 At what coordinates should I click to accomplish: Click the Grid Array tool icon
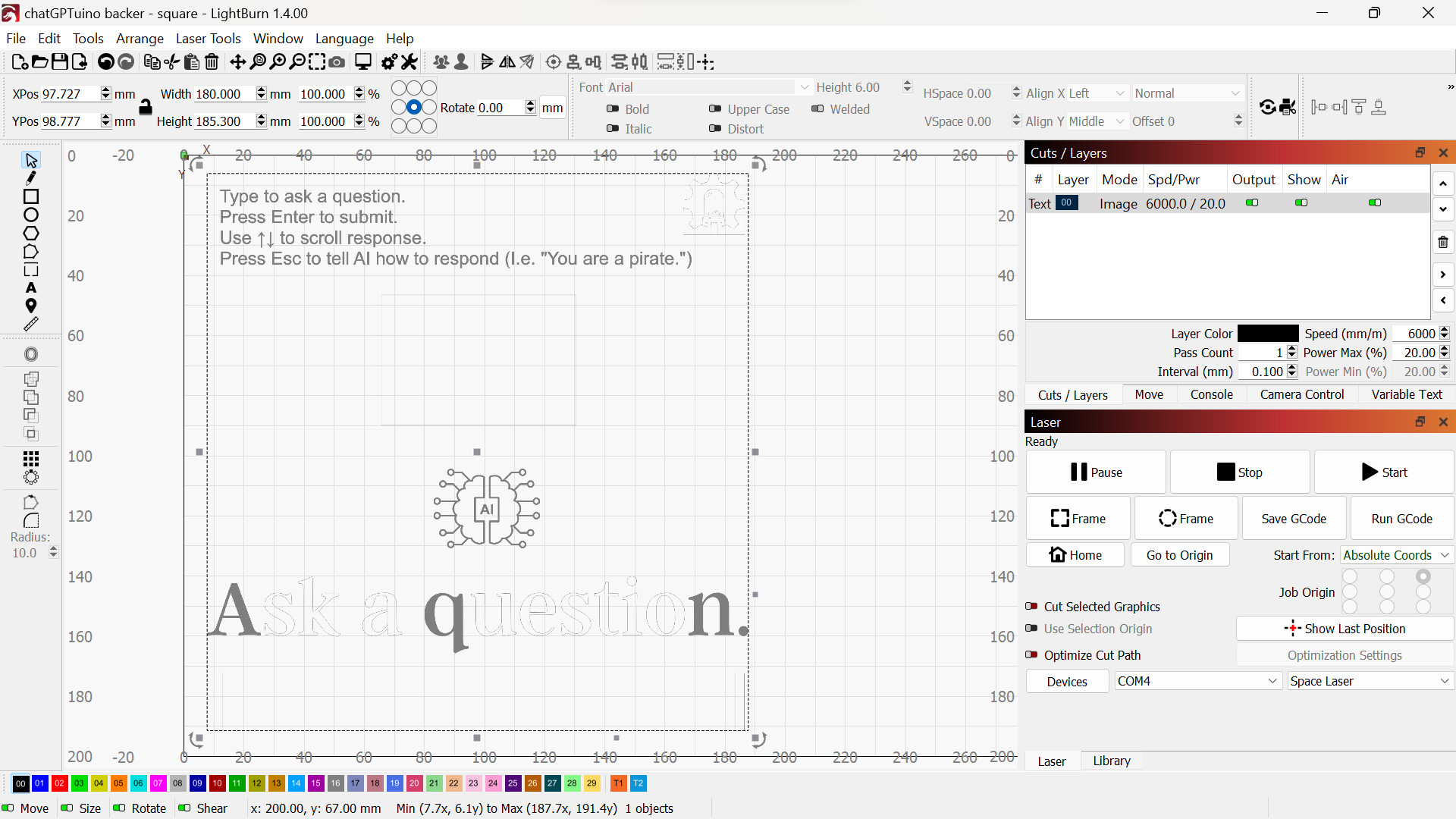tap(31, 459)
